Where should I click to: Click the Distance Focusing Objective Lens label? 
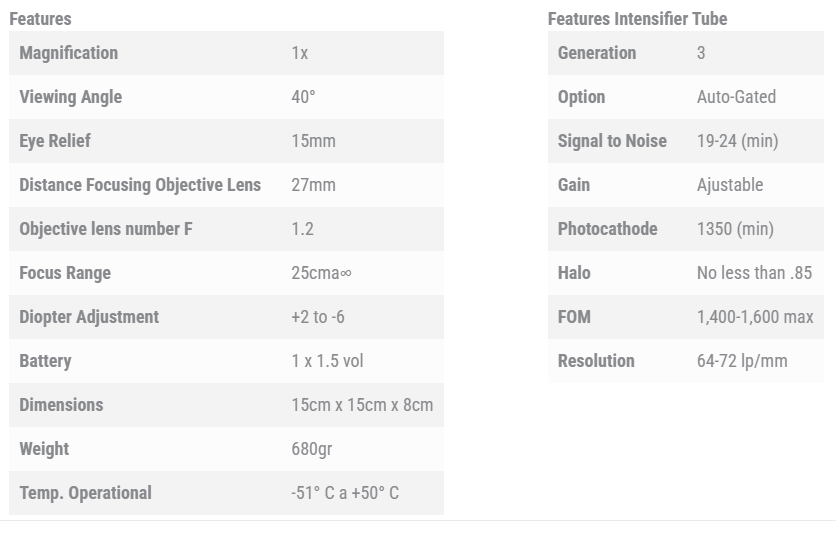click(x=140, y=185)
